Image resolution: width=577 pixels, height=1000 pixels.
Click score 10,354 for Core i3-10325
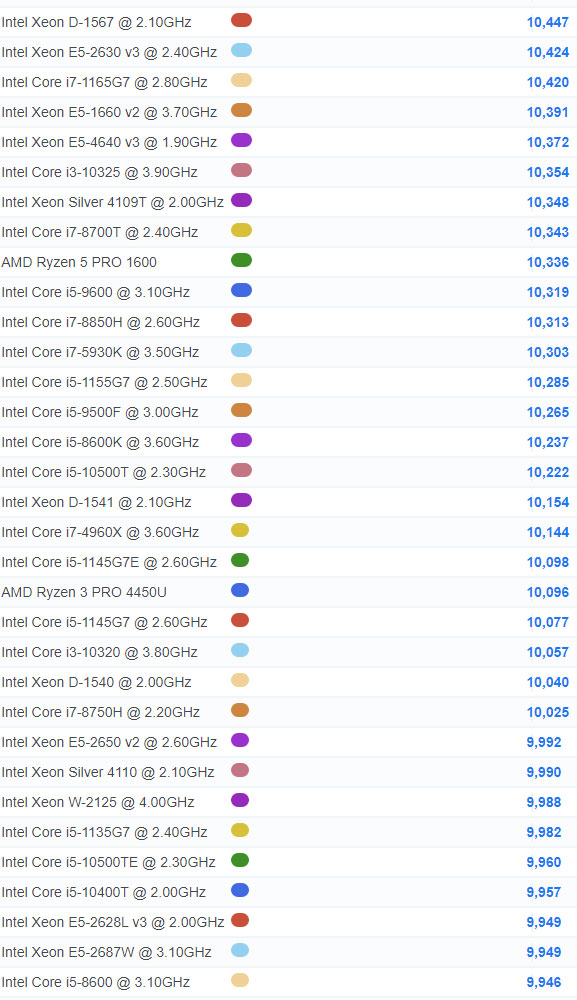(548, 172)
